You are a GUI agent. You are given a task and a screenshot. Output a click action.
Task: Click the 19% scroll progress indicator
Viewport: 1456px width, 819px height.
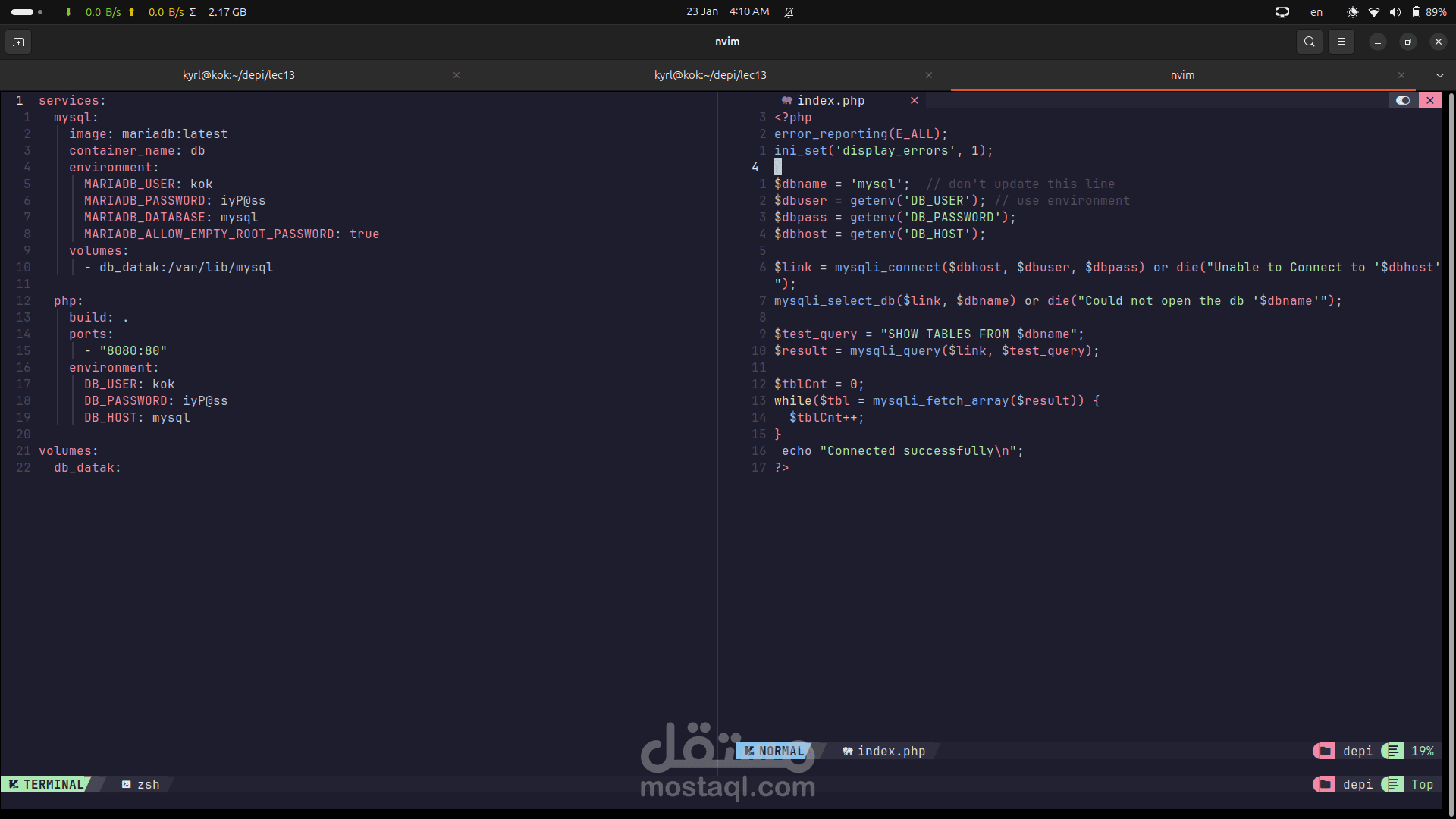(1422, 751)
